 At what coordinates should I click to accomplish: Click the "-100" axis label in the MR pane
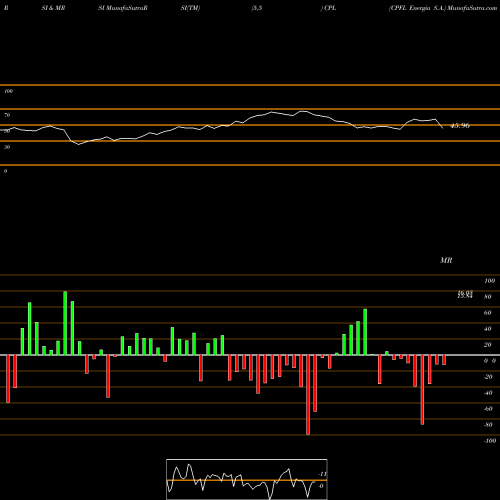click(x=490, y=441)
